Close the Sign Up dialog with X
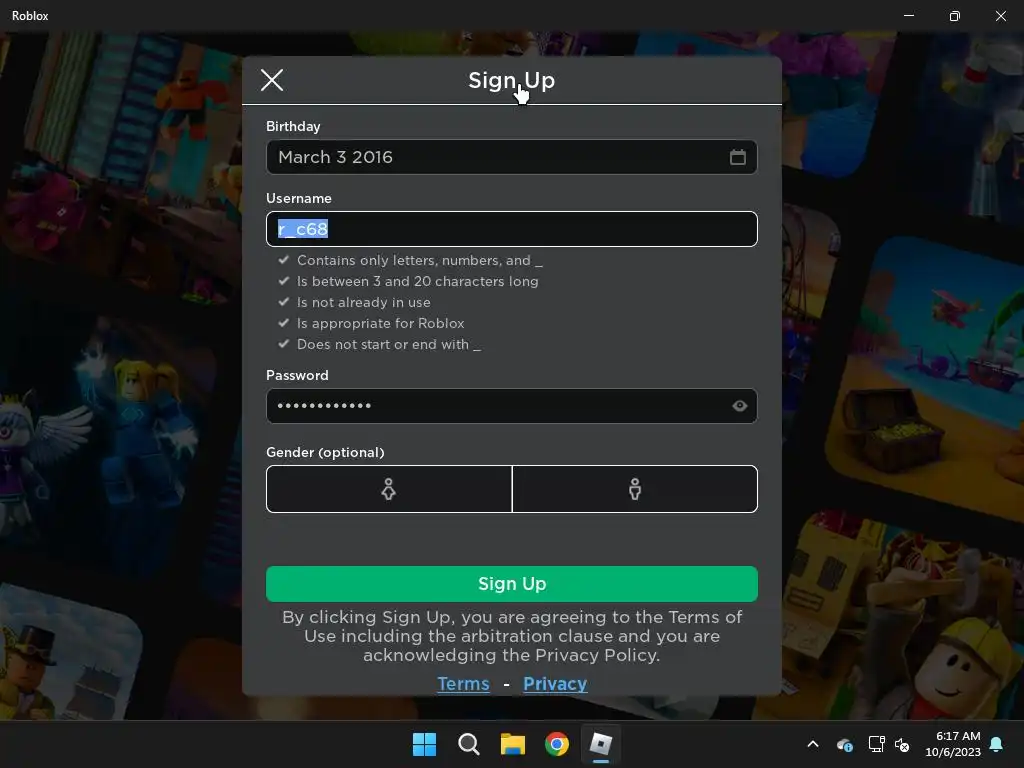This screenshot has width=1024, height=768. pyautogui.click(x=272, y=80)
